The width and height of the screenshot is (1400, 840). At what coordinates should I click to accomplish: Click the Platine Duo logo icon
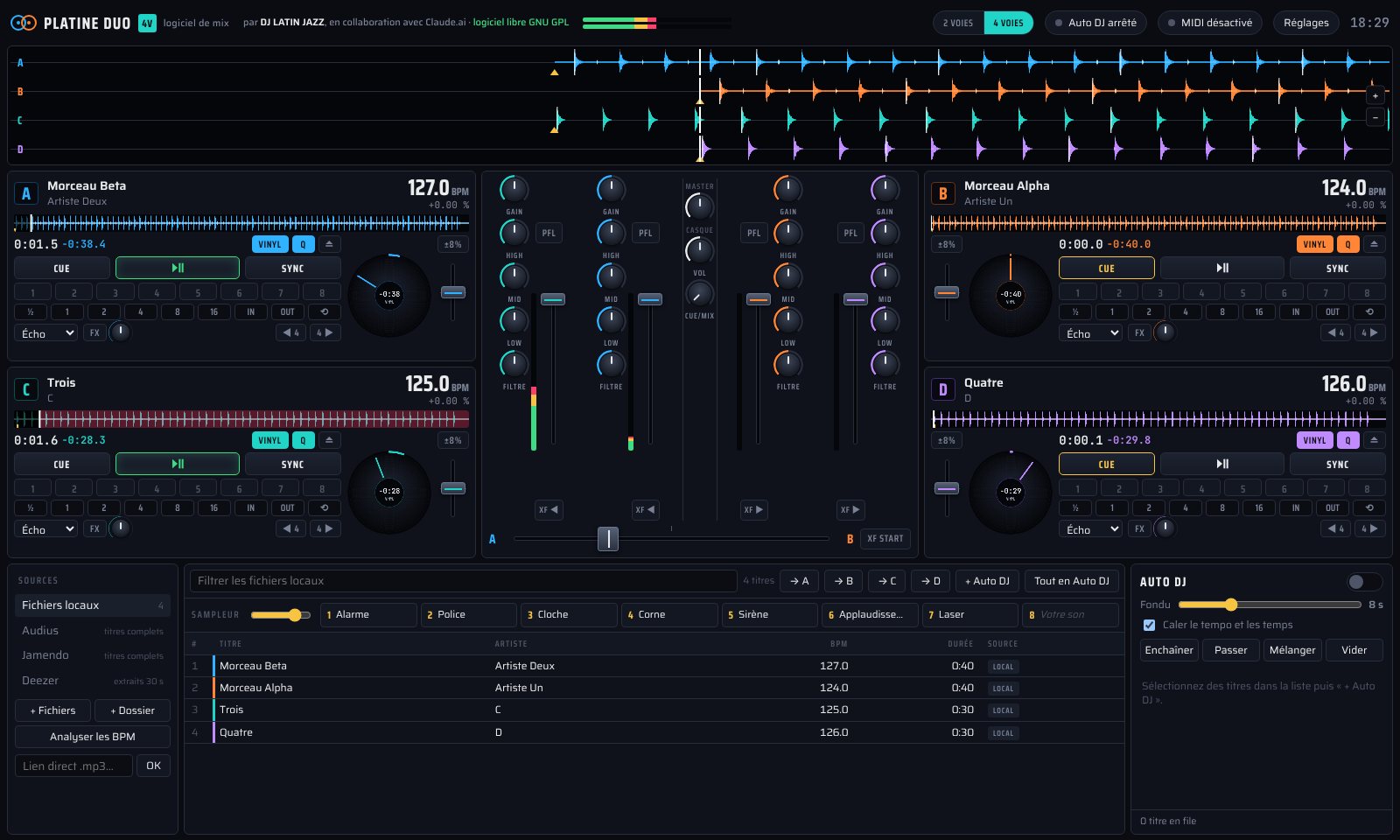pos(24,23)
